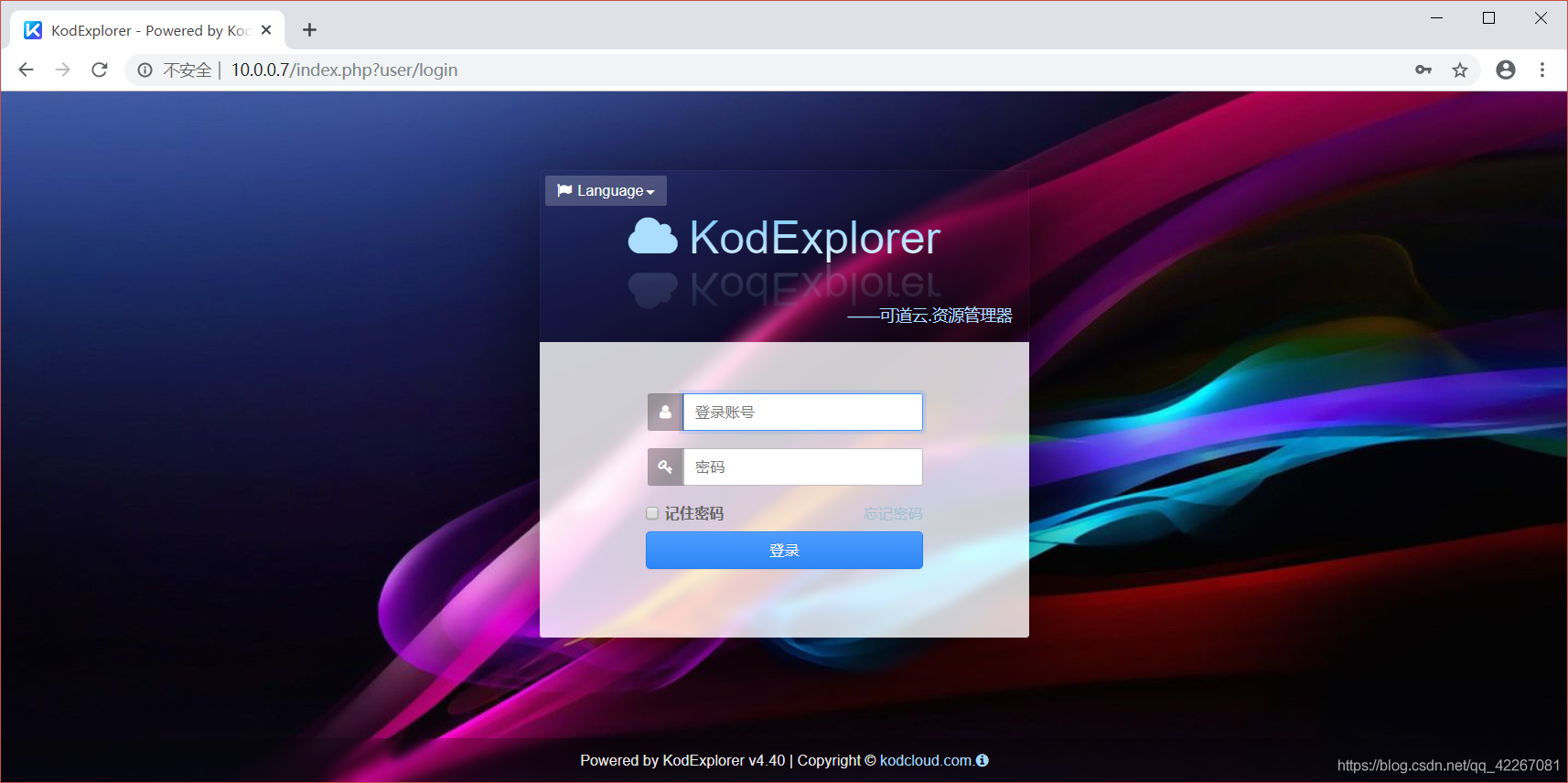Viewport: 1568px width, 783px height.
Task: Tick the remember password checkbox
Action: pyautogui.click(x=652, y=513)
